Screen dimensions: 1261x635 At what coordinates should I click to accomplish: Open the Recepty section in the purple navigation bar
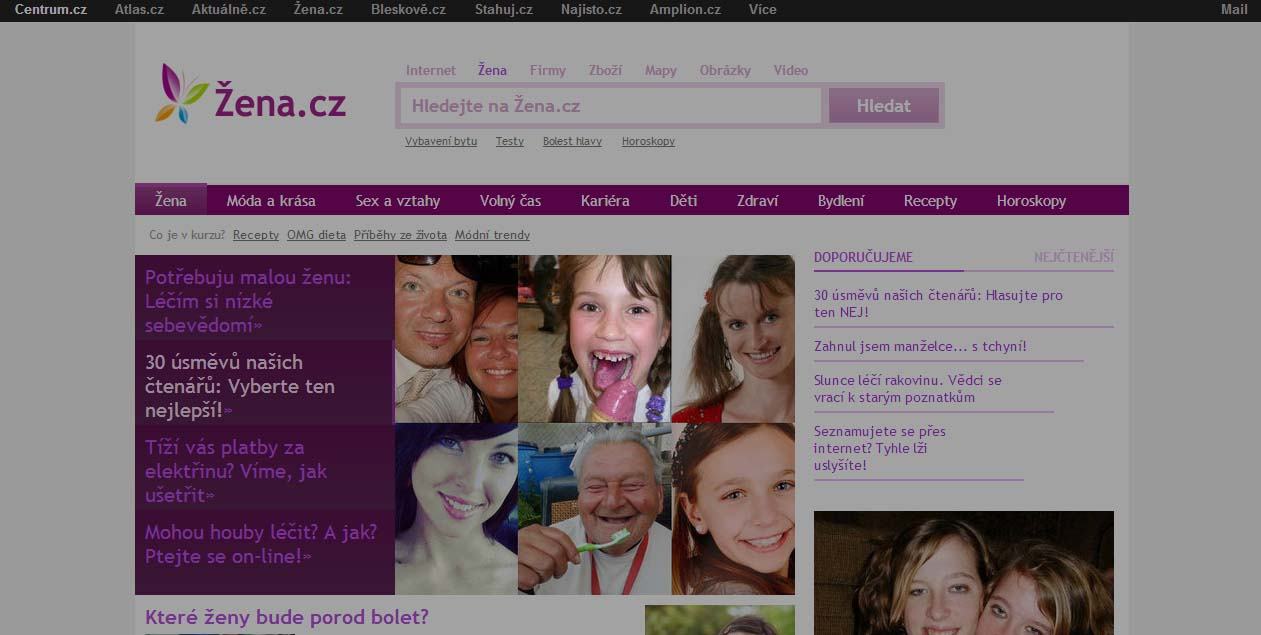tap(930, 201)
